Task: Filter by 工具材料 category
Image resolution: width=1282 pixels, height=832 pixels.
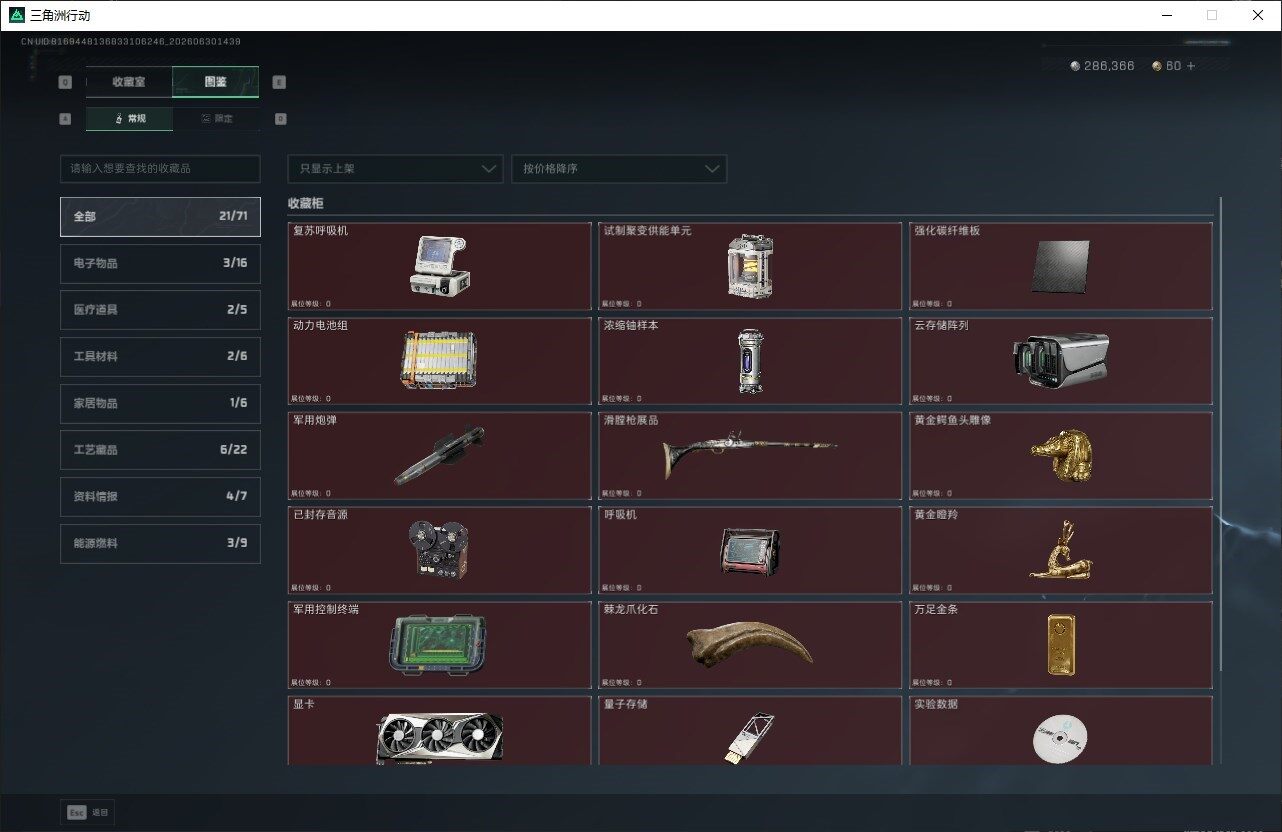Action: pyautogui.click(x=160, y=356)
